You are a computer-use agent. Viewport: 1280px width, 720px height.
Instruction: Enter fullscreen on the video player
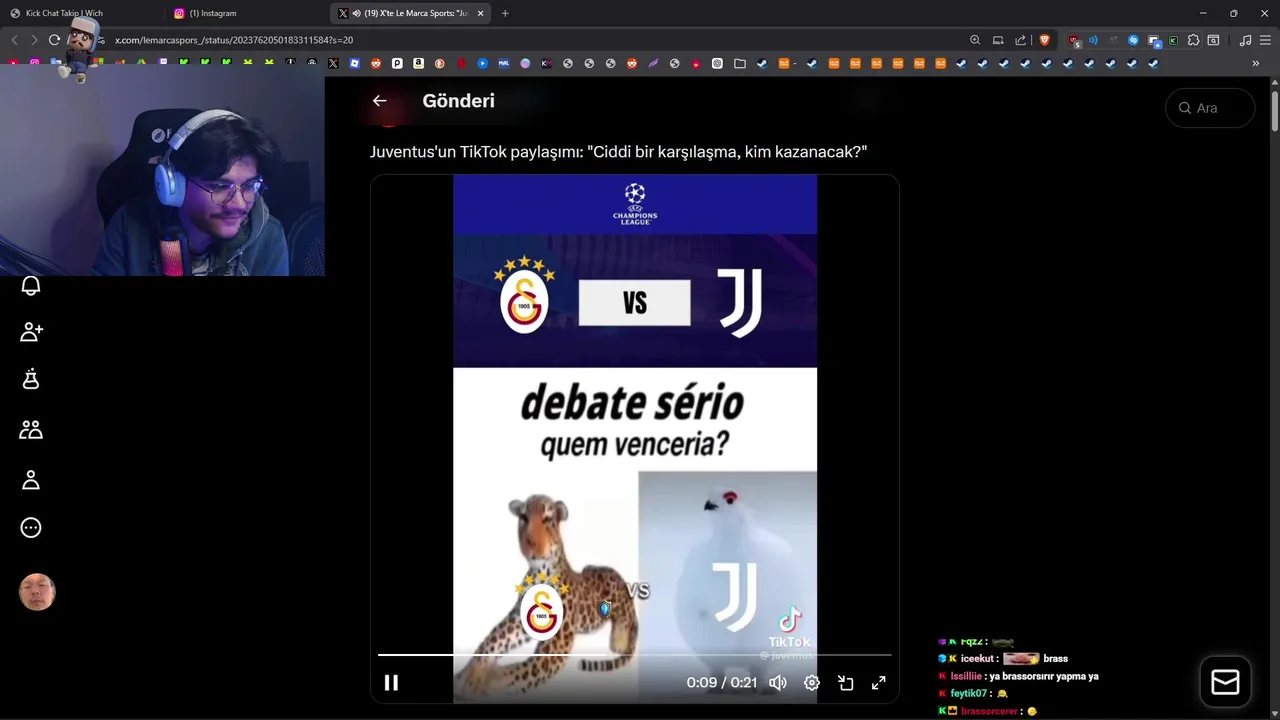coord(878,682)
